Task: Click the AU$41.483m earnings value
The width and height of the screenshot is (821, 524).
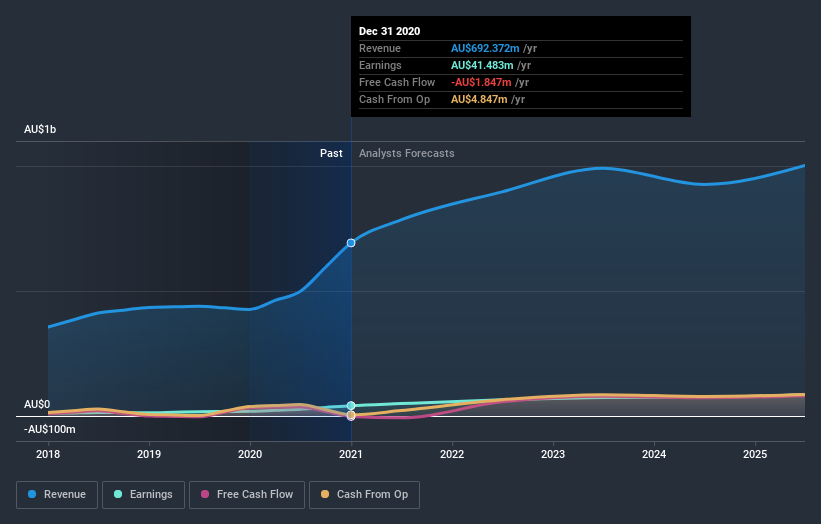Action: 482,65
